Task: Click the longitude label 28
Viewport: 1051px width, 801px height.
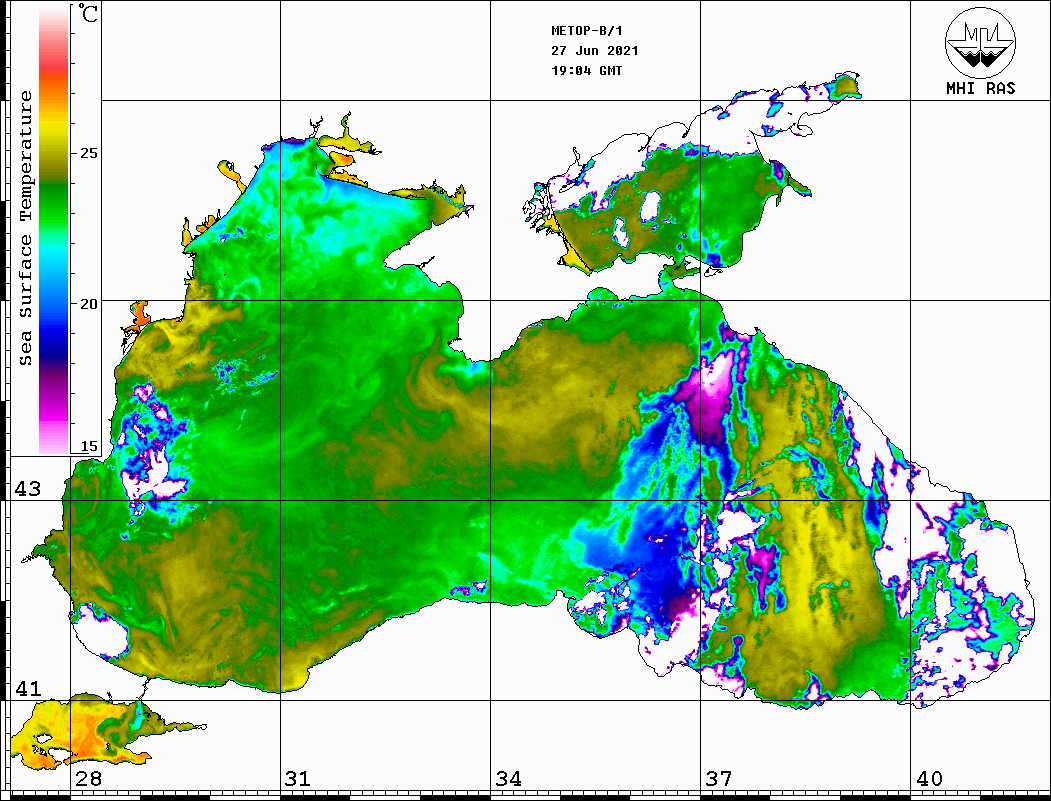Action: (x=88, y=779)
